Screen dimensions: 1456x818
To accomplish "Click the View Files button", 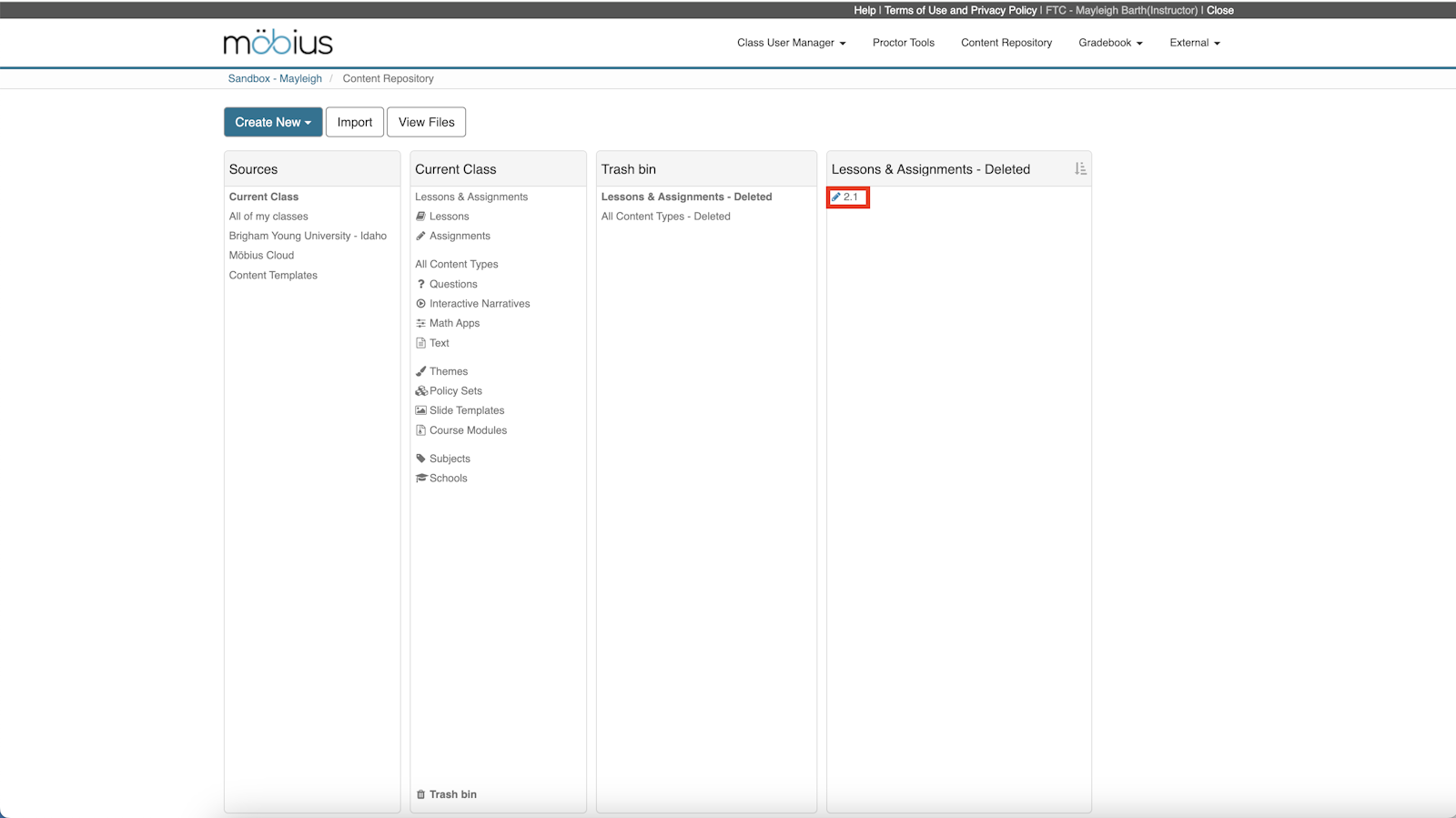I will tap(426, 122).
